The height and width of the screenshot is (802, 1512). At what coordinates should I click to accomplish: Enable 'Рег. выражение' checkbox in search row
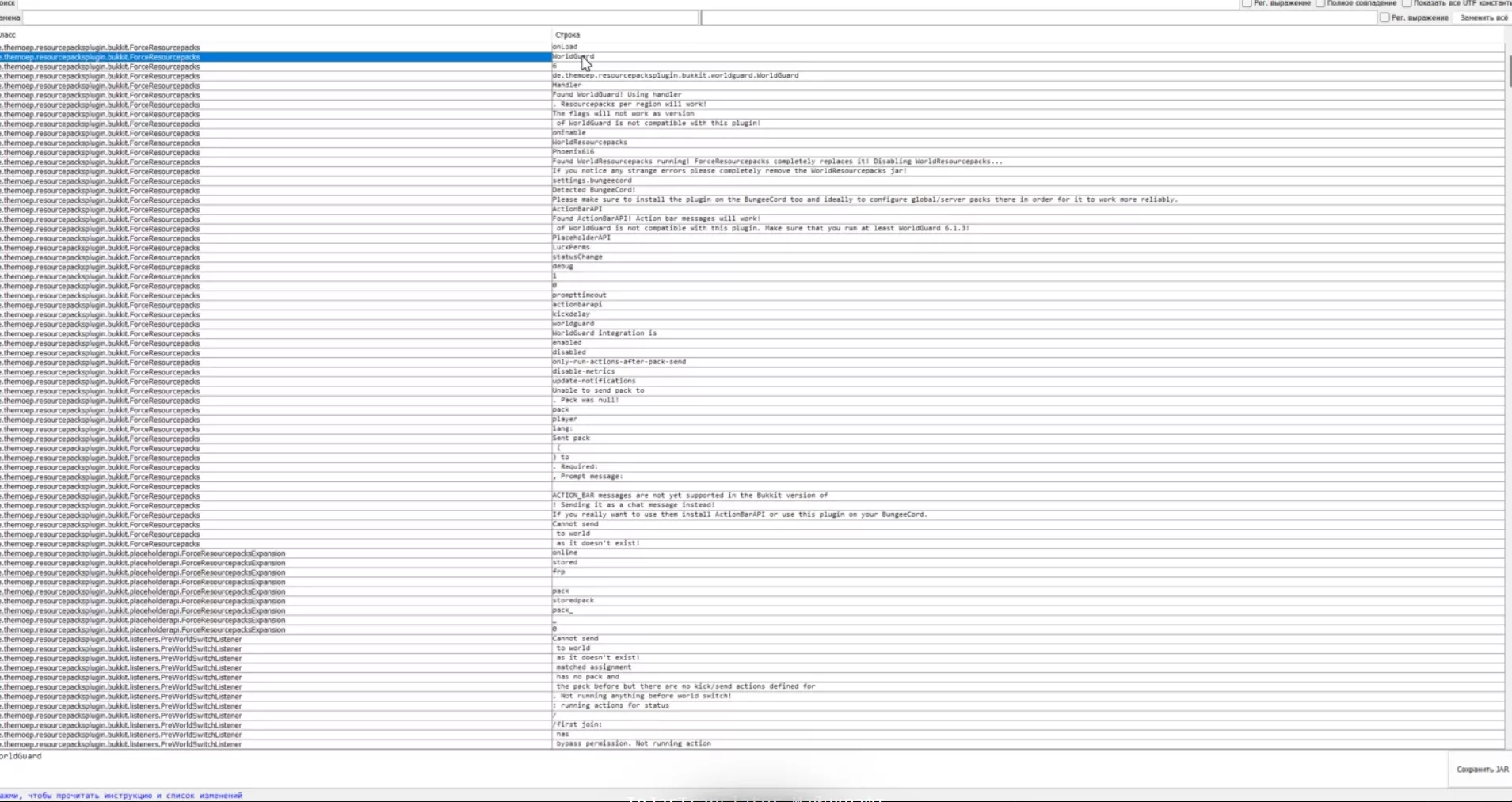coord(1247,4)
